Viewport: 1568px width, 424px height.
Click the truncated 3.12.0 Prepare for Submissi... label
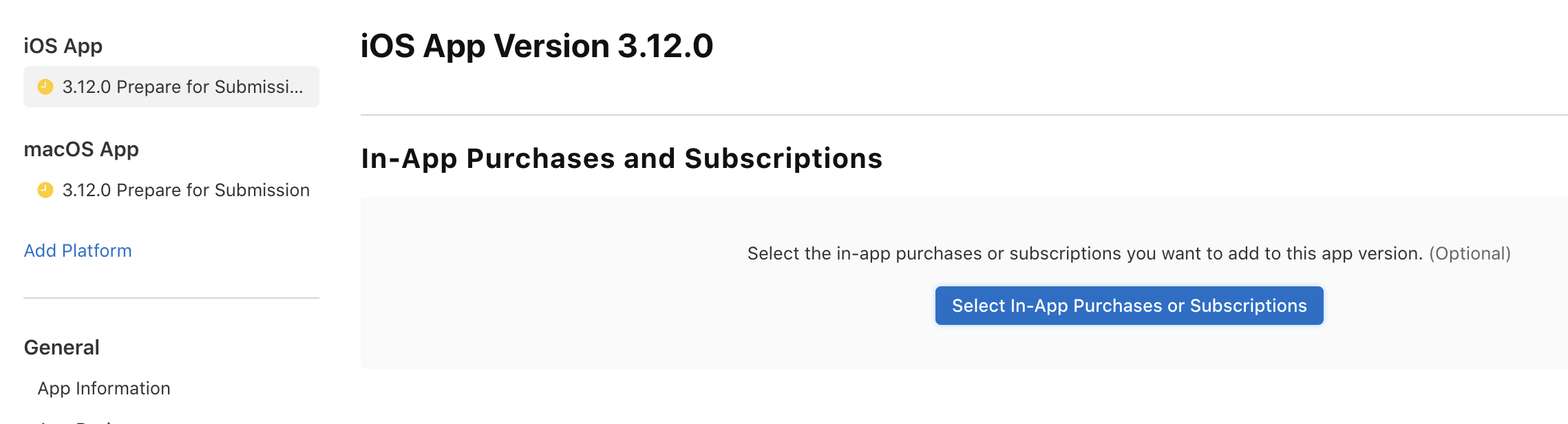tap(182, 87)
